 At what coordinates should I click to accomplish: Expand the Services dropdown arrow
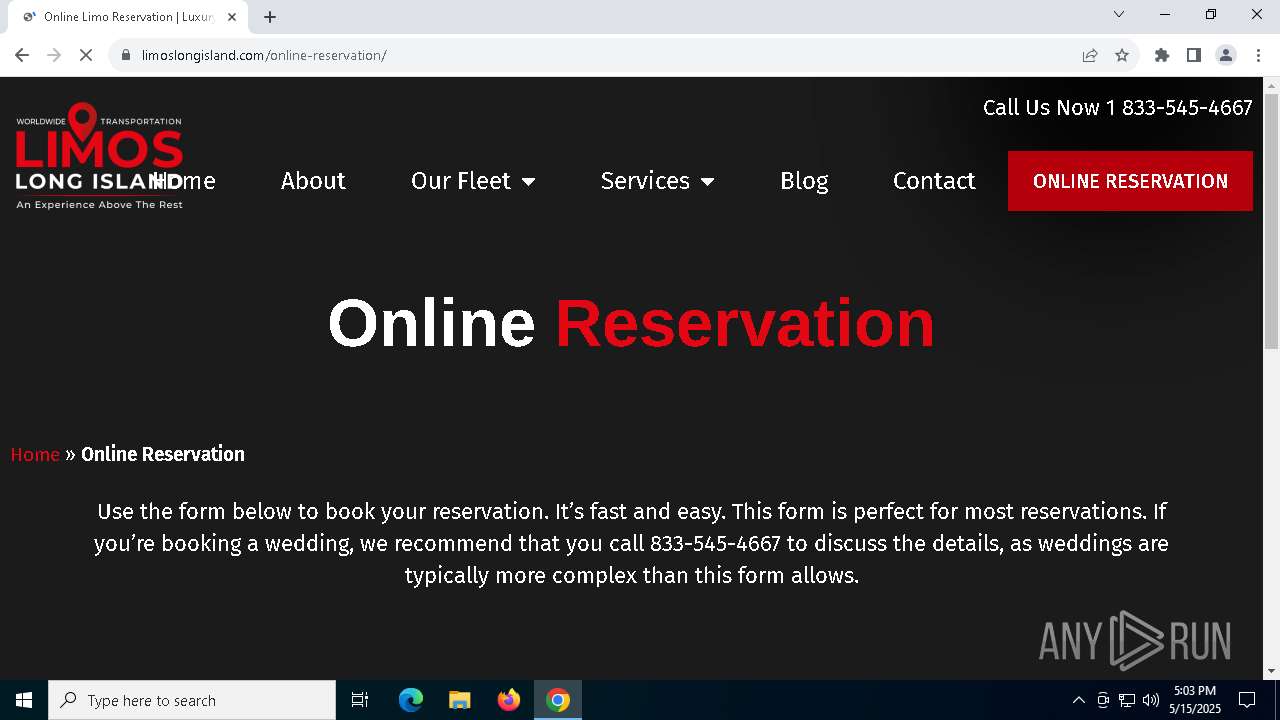pyautogui.click(x=707, y=182)
